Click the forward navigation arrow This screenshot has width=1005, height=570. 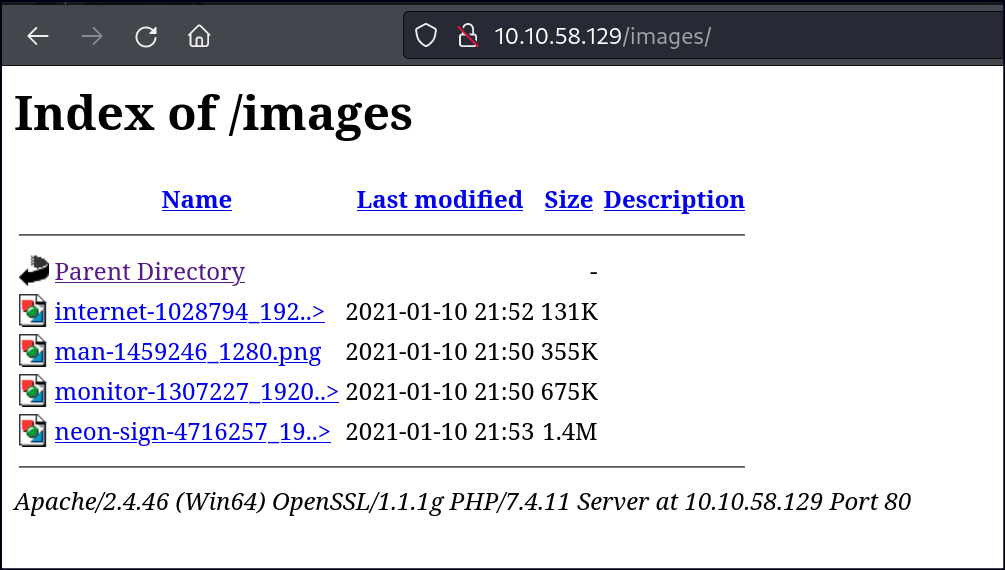92,37
